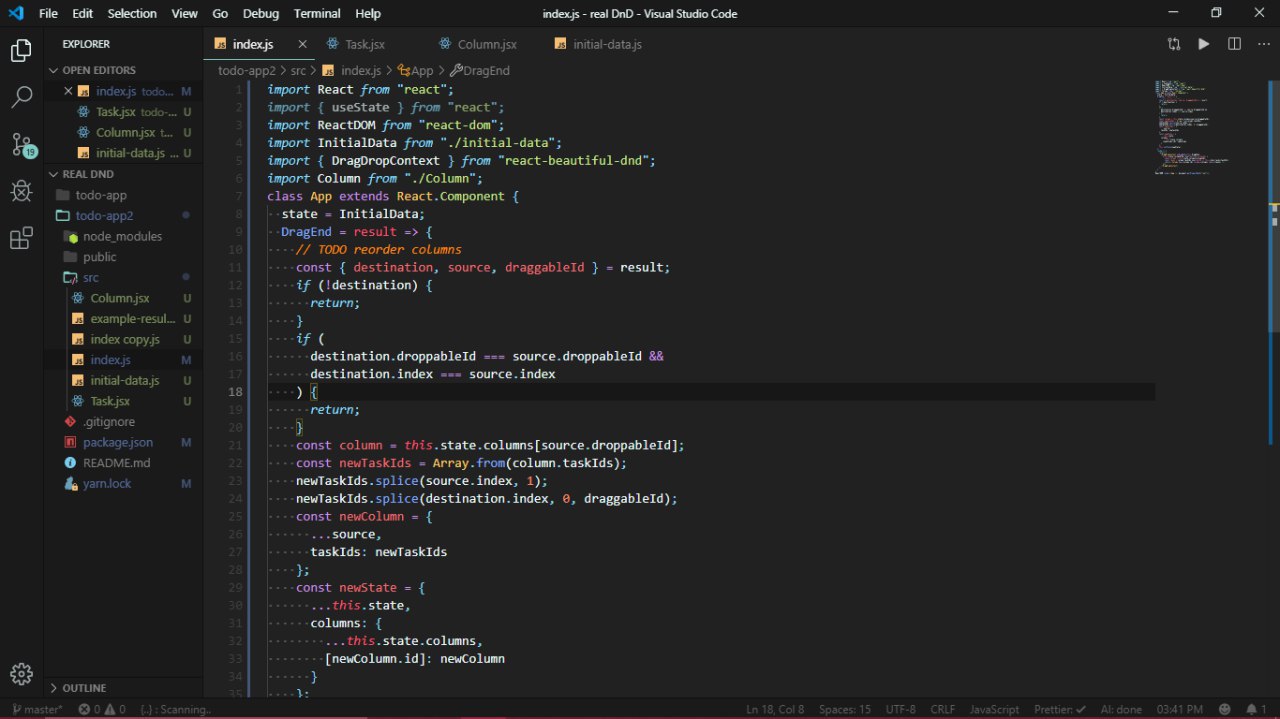The image size is (1280, 719).
Task: Split the editor to the right
Action: click(x=1234, y=44)
